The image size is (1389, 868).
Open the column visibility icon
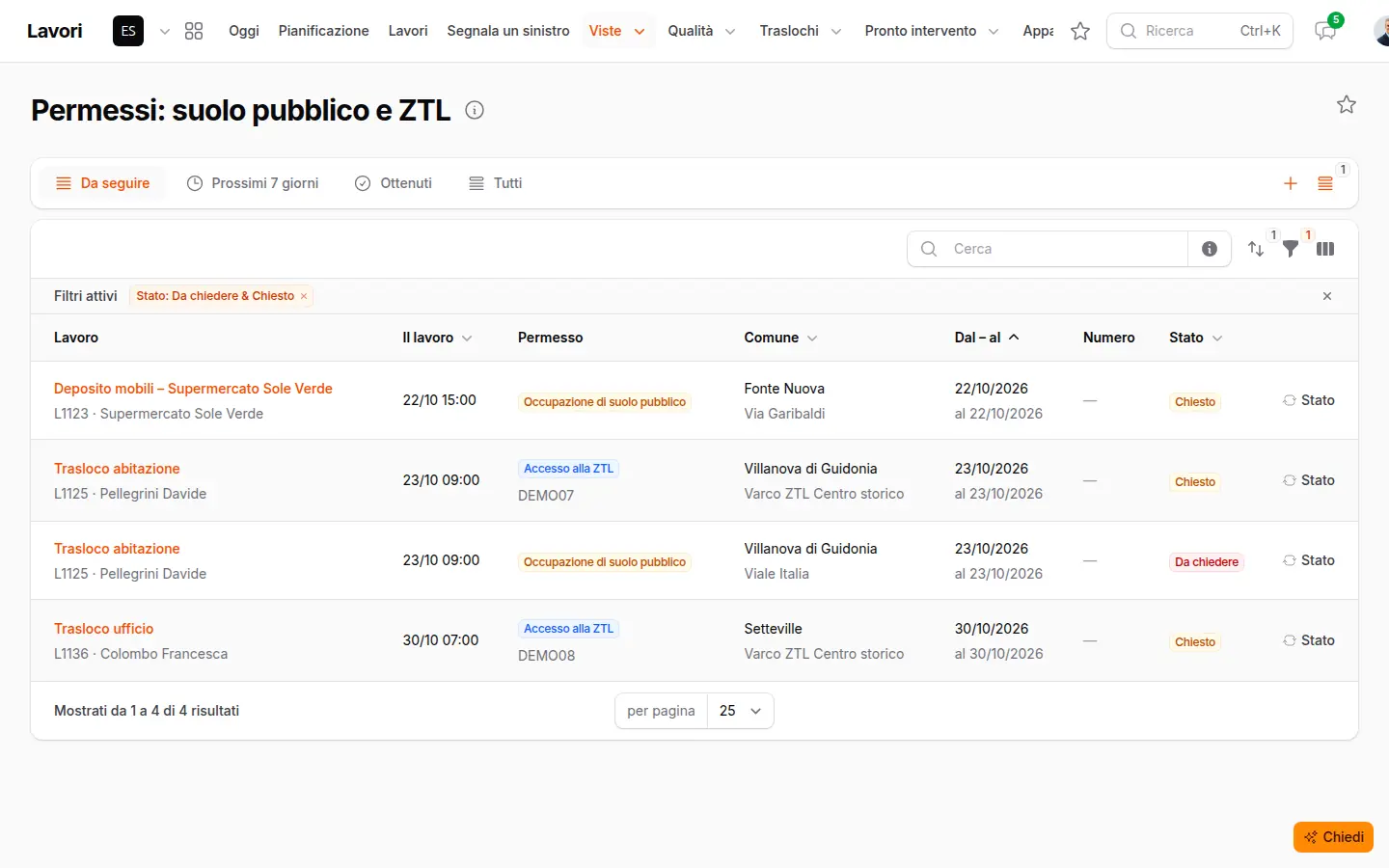pyautogui.click(x=1325, y=249)
